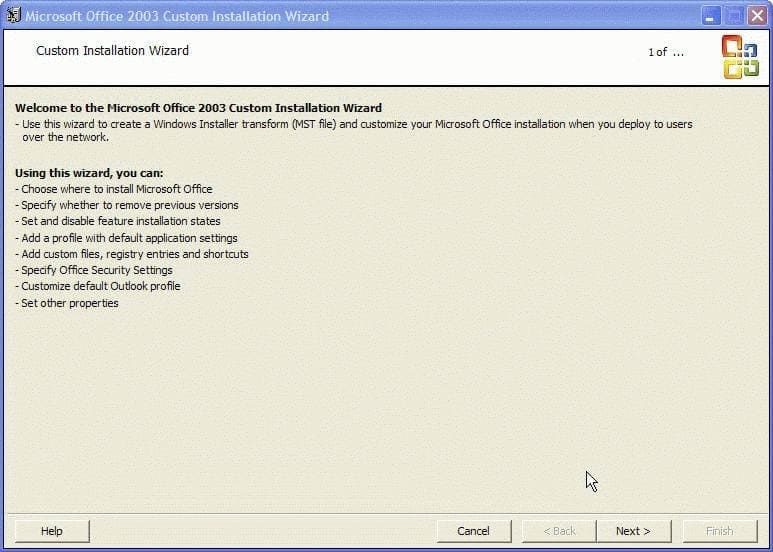The image size is (773, 552).
Task: Click 'Set and disable feature installation states'
Action: (x=118, y=221)
